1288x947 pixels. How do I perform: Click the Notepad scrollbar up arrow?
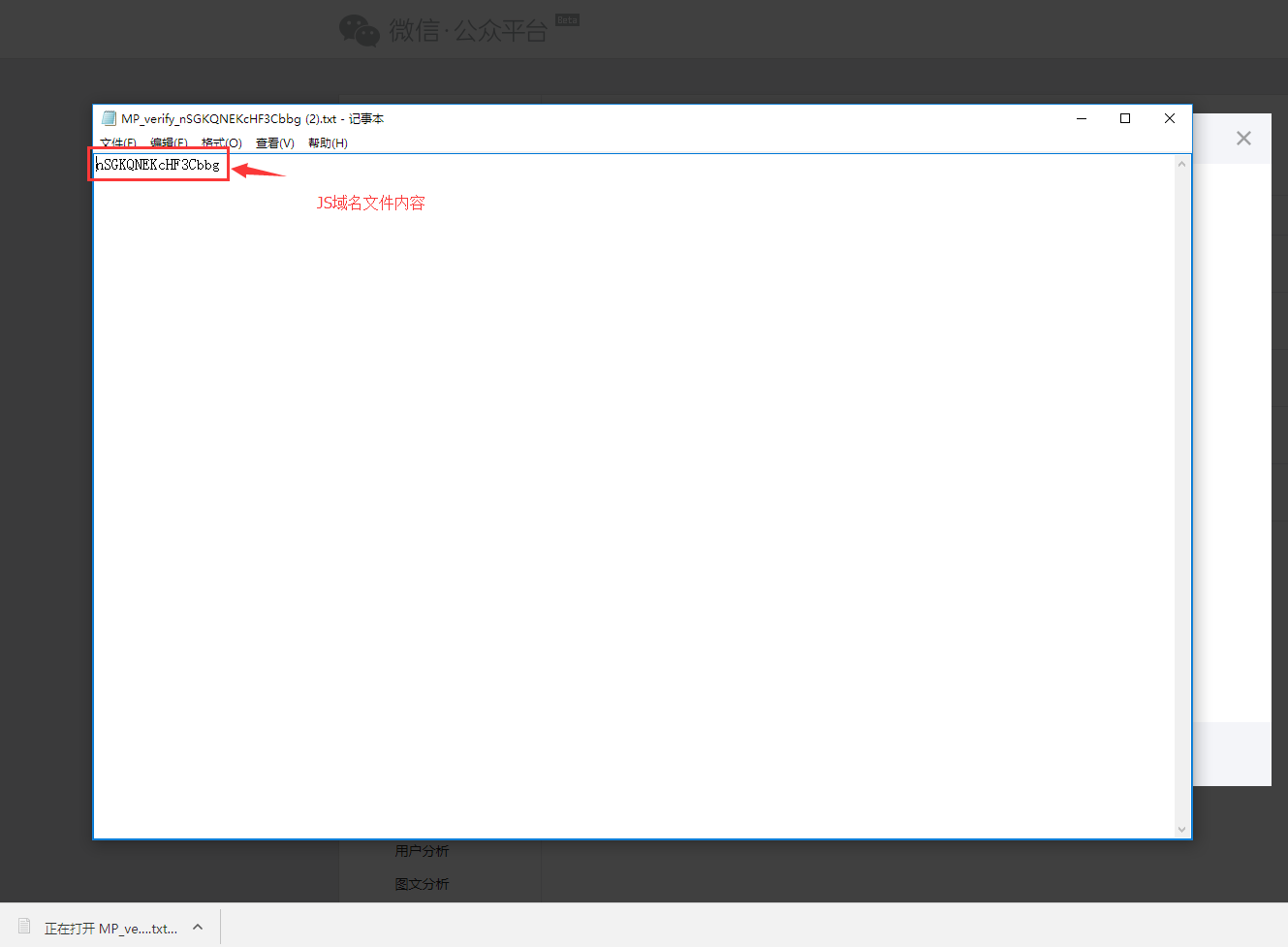(x=1181, y=164)
